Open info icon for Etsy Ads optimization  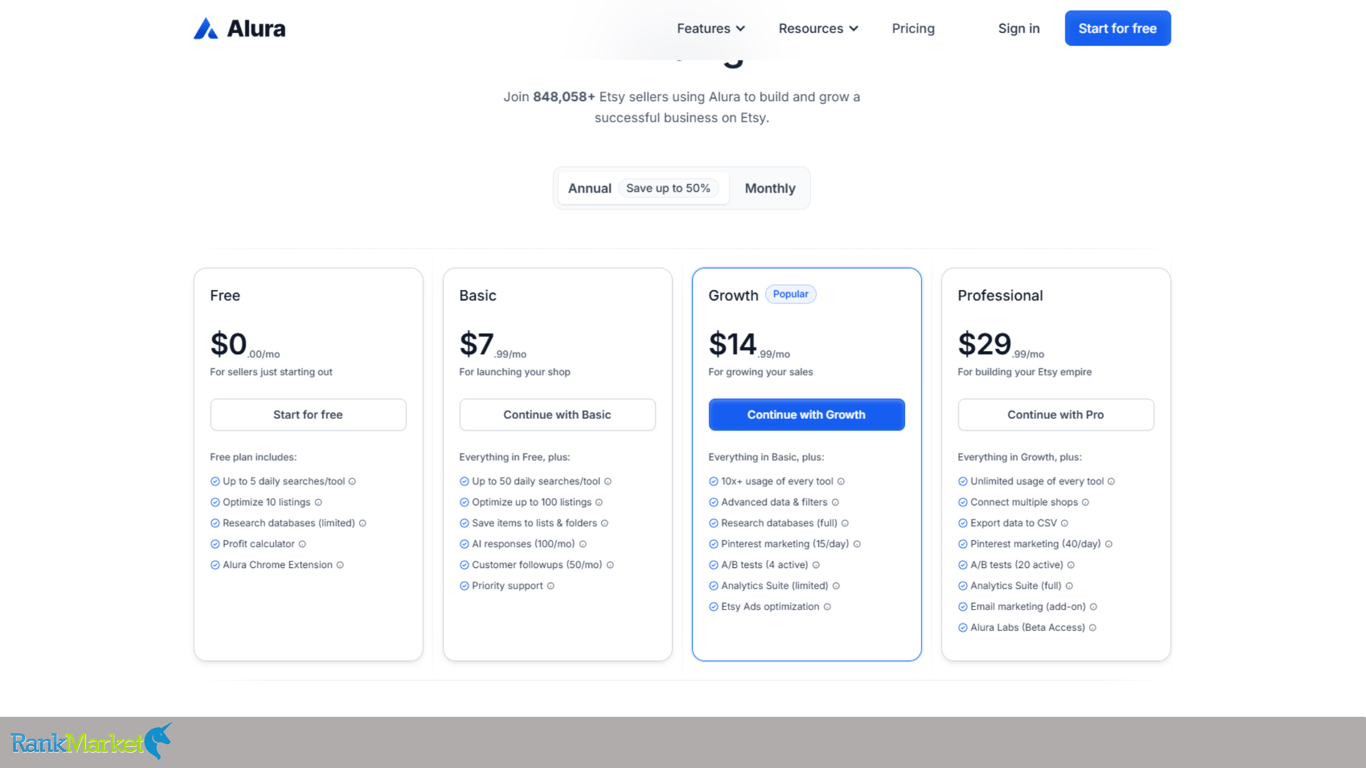(x=827, y=607)
